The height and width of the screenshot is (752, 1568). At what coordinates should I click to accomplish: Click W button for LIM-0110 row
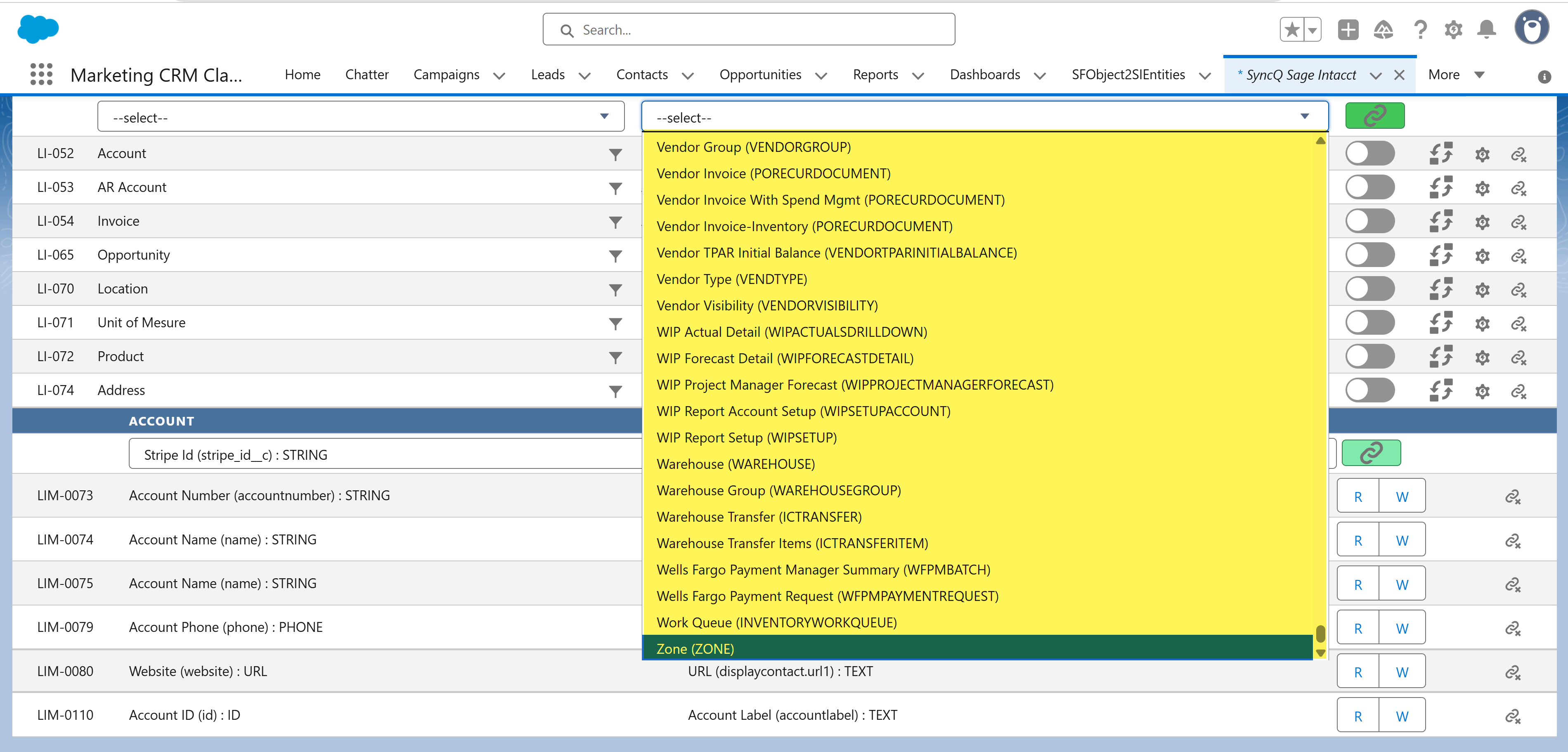pos(1402,715)
